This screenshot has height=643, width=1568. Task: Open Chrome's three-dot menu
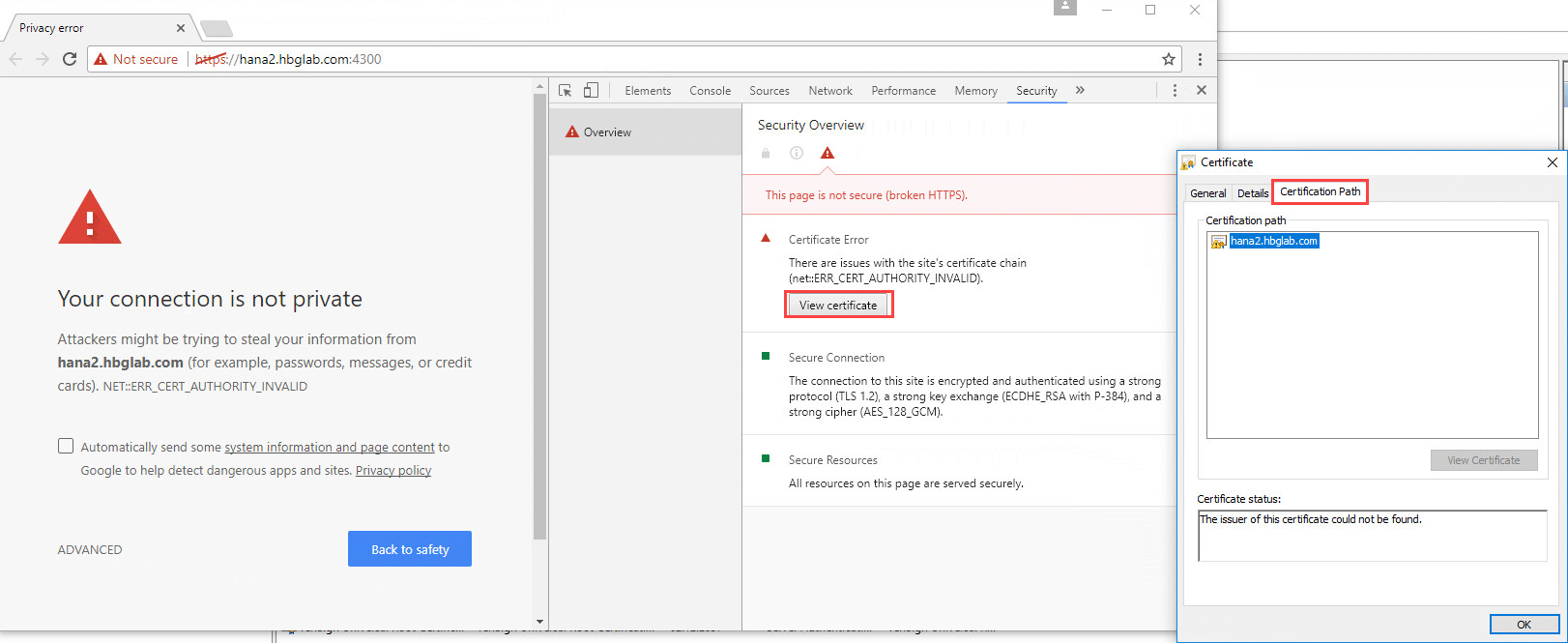tap(1200, 59)
